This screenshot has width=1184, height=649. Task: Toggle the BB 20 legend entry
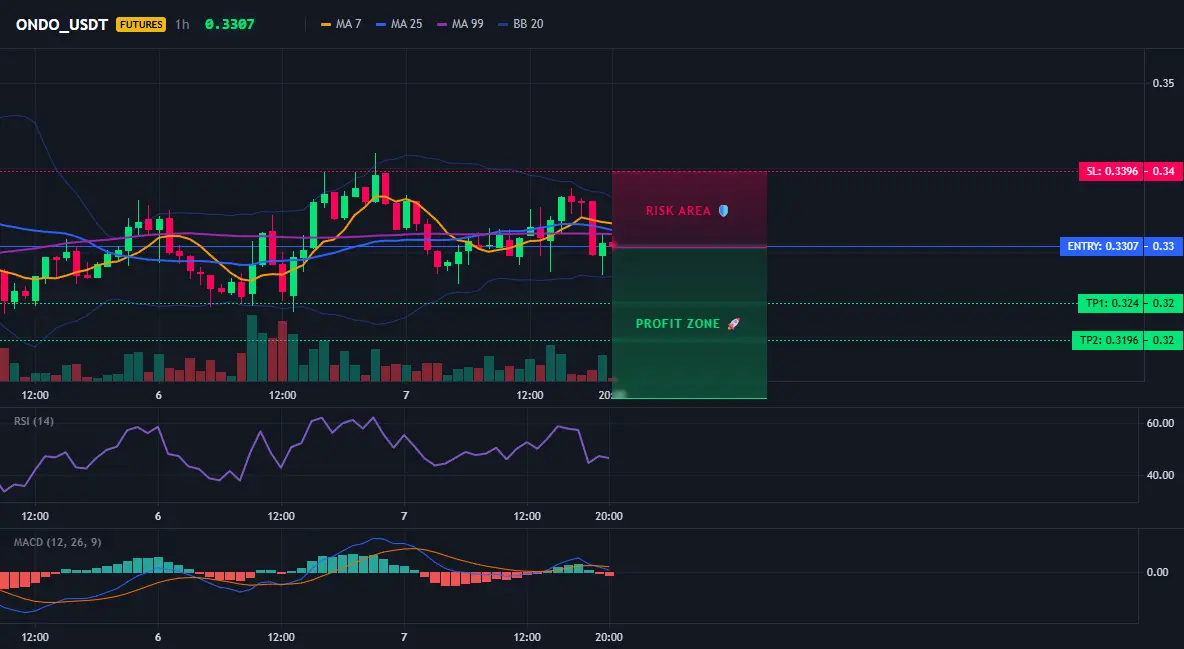tap(521, 24)
